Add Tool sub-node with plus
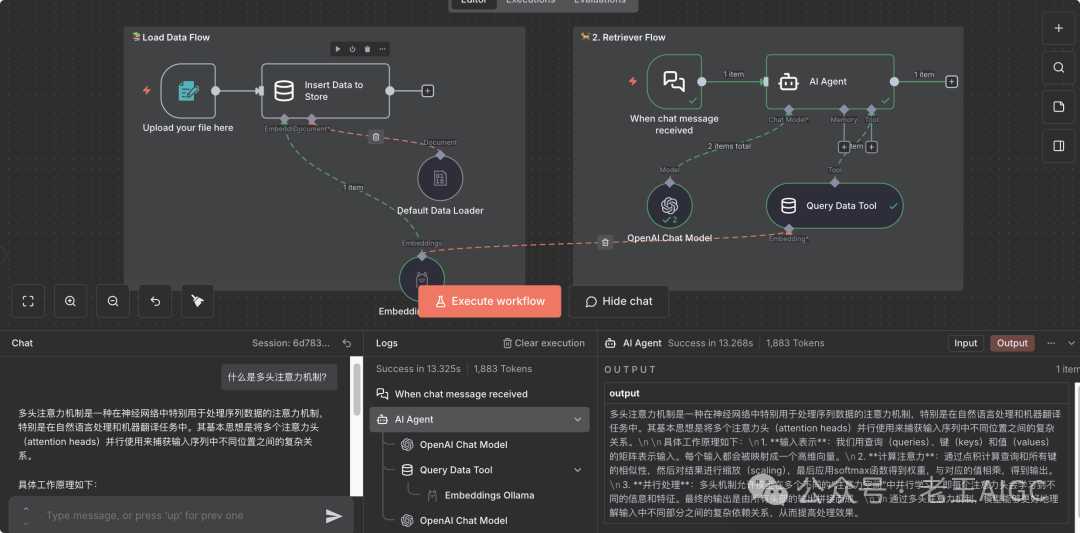Image resolution: width=1080 pixels, height=533 pixels. point(871,147)
